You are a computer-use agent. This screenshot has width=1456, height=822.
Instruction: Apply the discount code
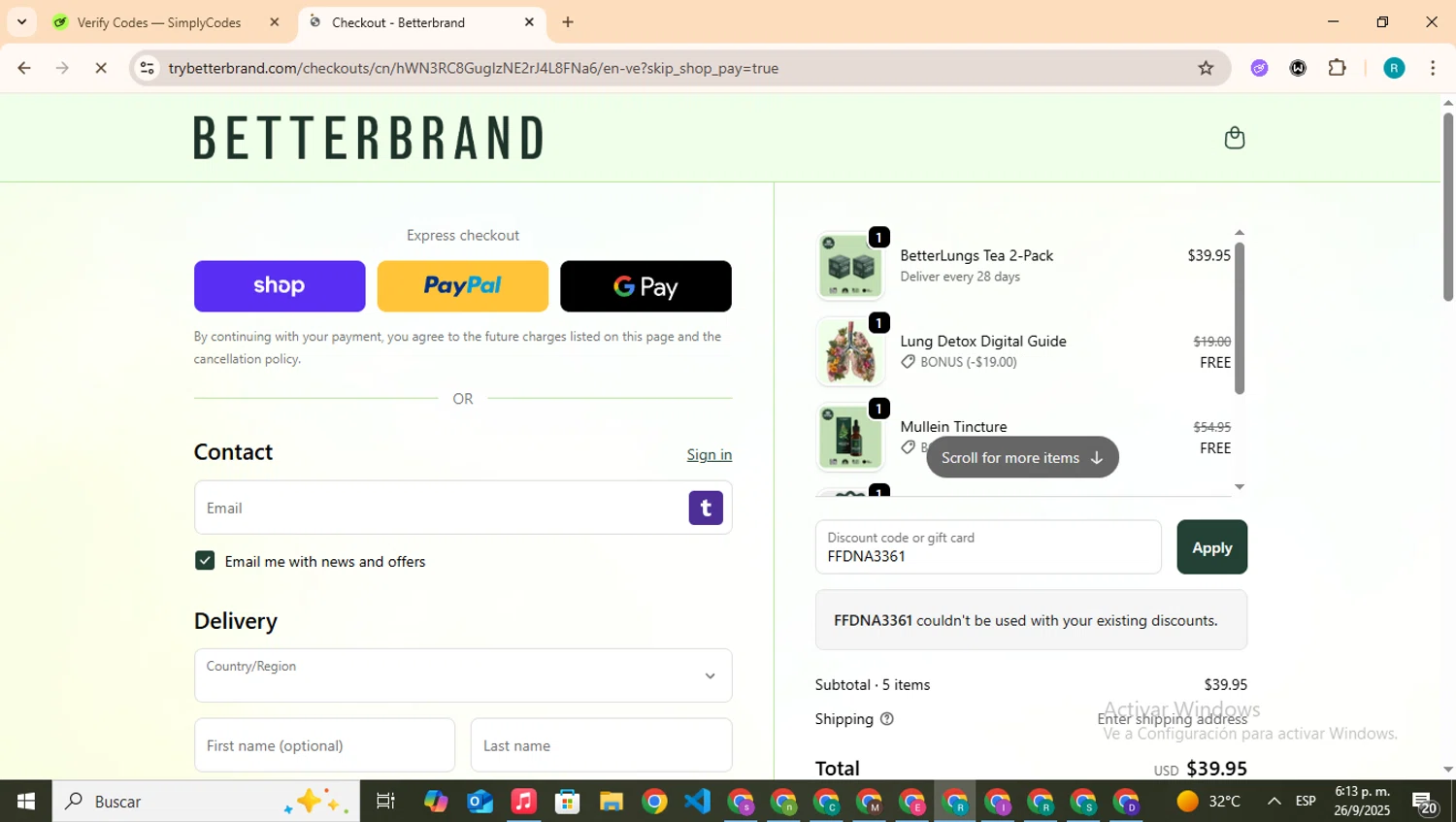click(x=1212, y=547)
